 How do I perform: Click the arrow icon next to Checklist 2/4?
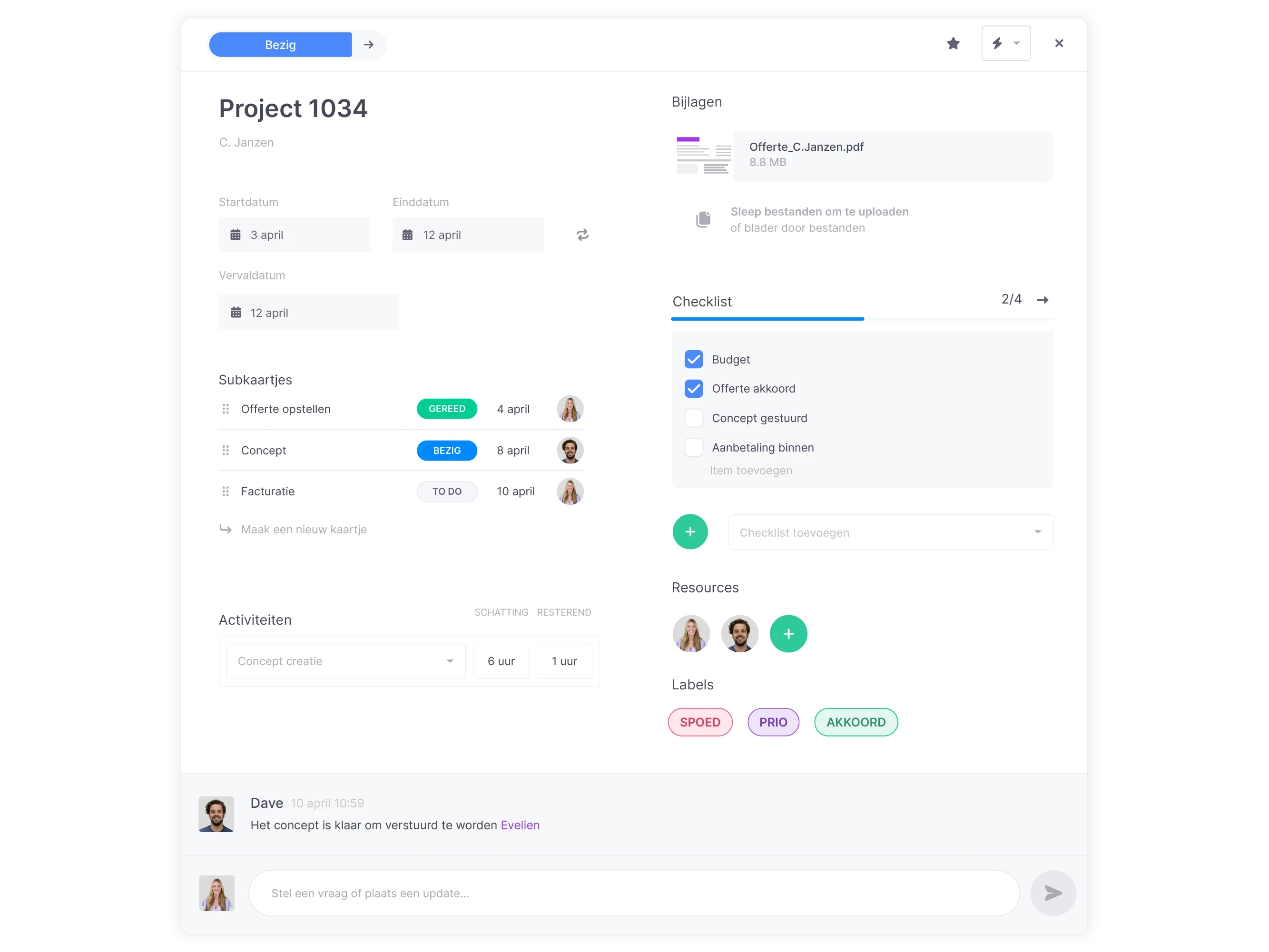pos(1043,300)
